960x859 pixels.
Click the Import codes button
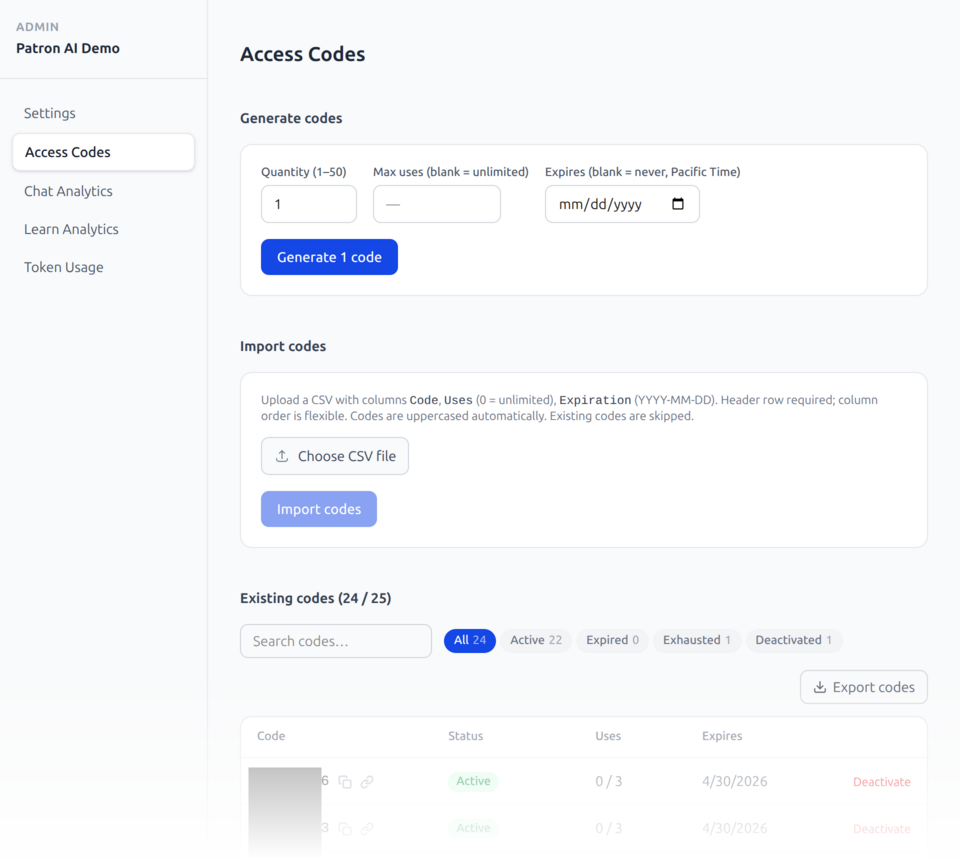tap(318, 509)
